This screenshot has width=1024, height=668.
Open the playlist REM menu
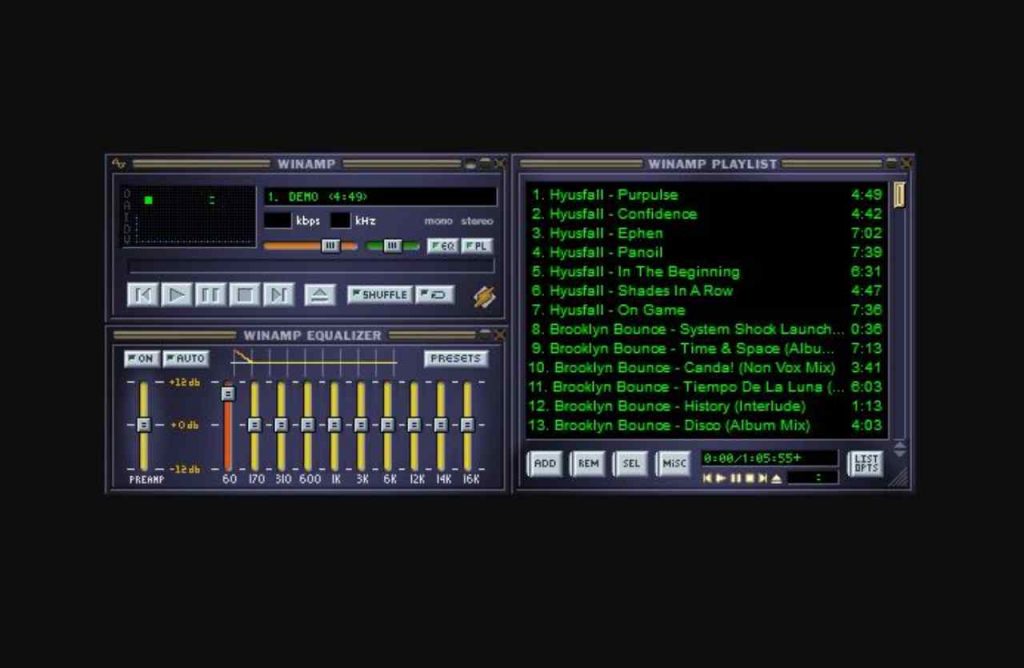click(588, 464)
